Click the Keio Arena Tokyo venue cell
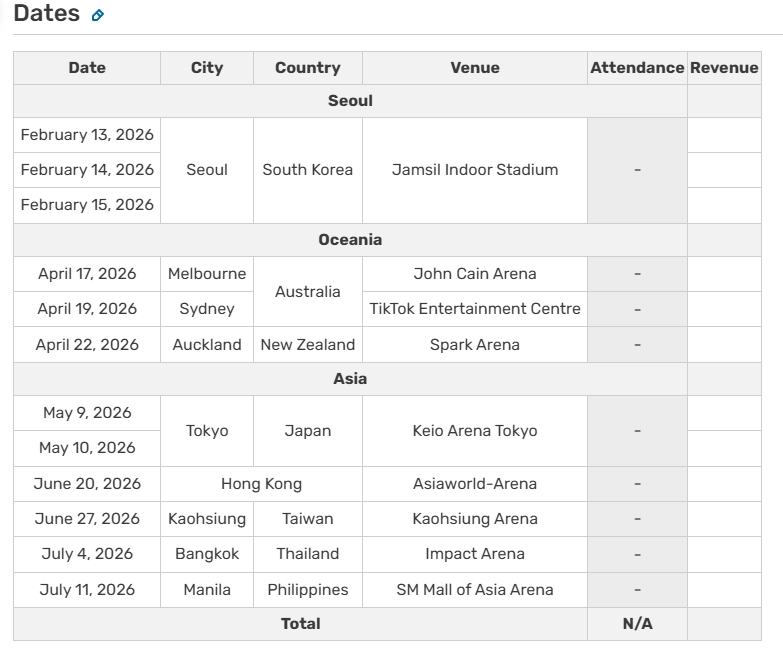783x654 pixels. pyautogui.click(x=475, y=431)
